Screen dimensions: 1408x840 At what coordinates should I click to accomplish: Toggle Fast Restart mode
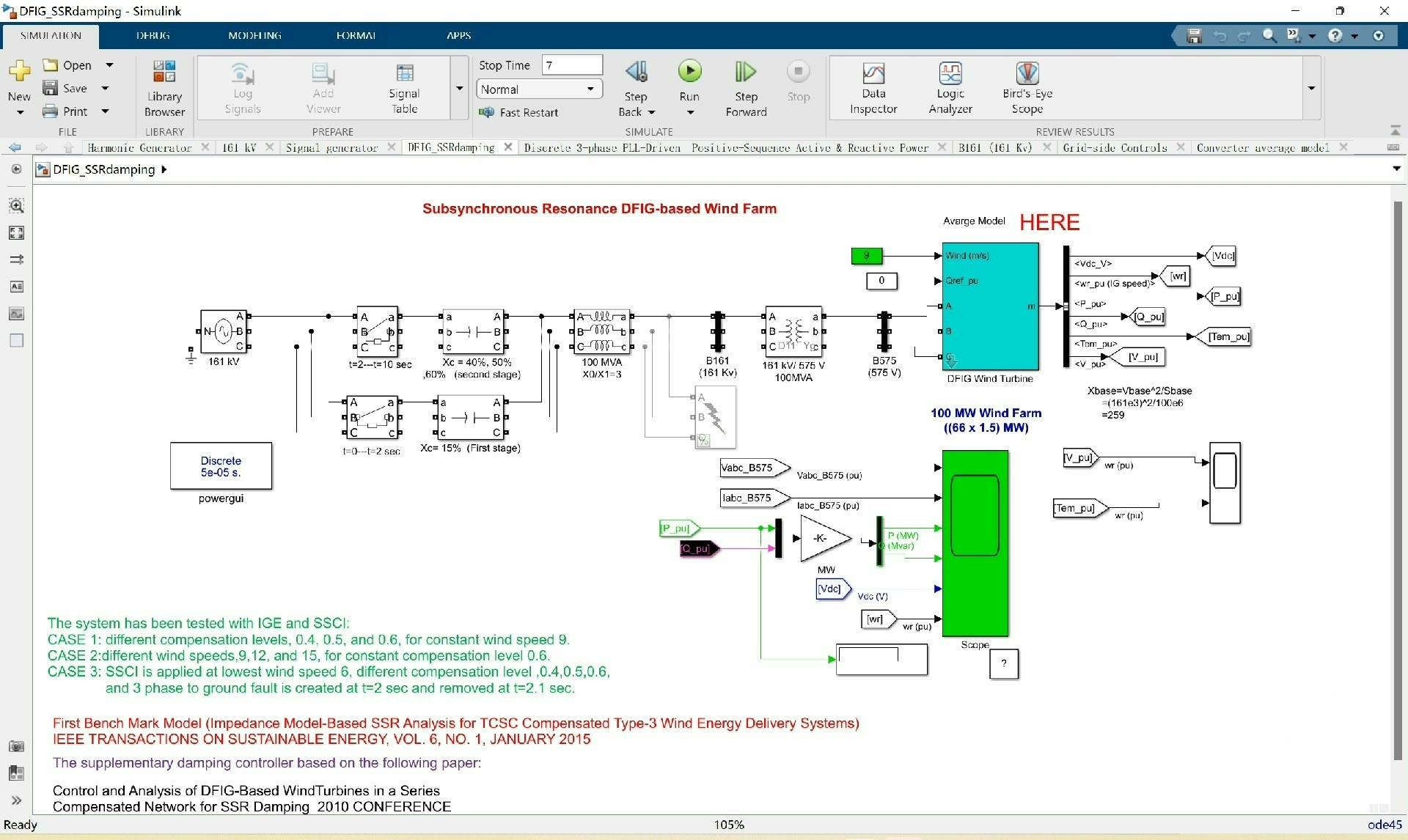(519, 112)
